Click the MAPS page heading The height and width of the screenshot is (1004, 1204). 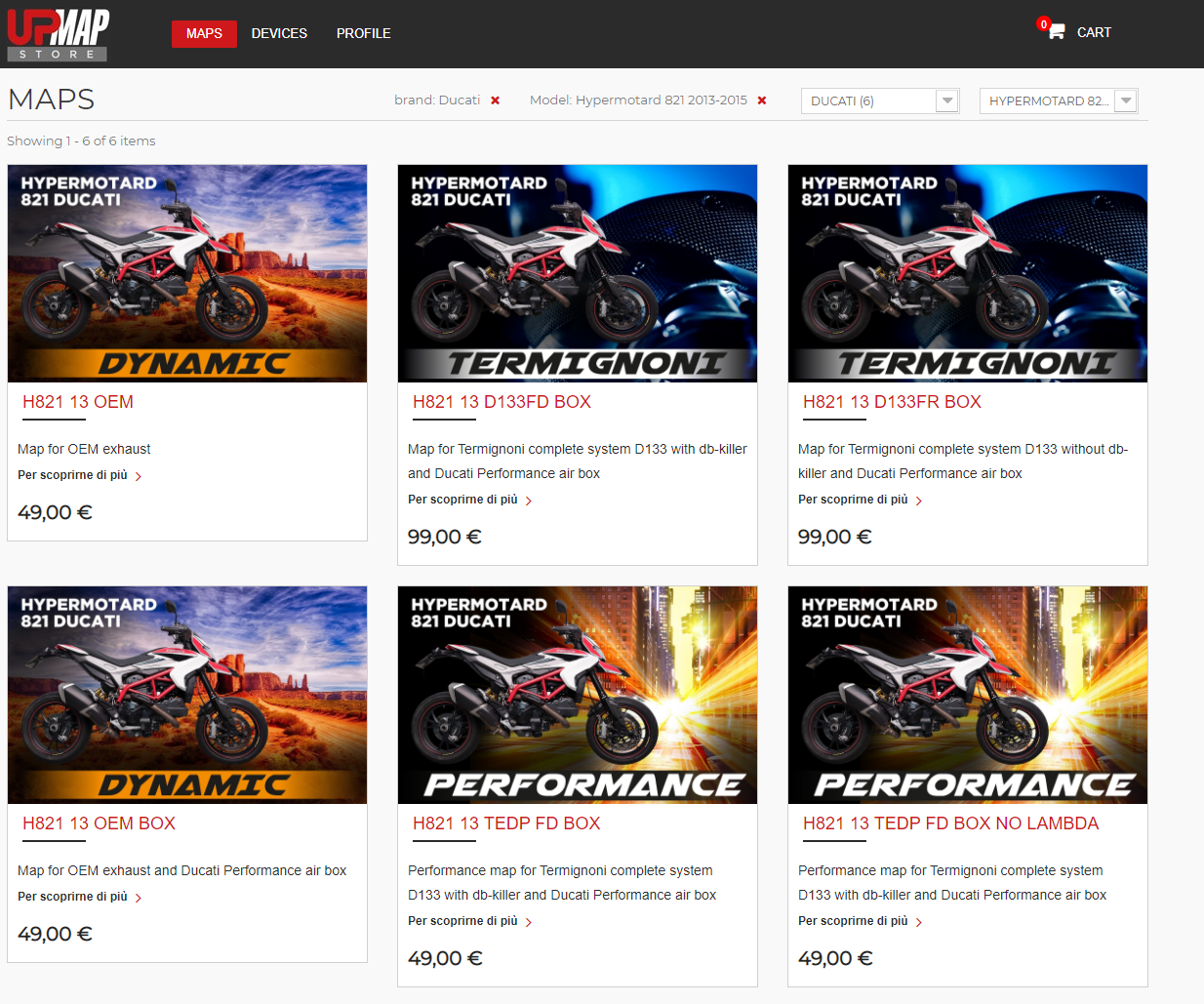coord(51,100)
